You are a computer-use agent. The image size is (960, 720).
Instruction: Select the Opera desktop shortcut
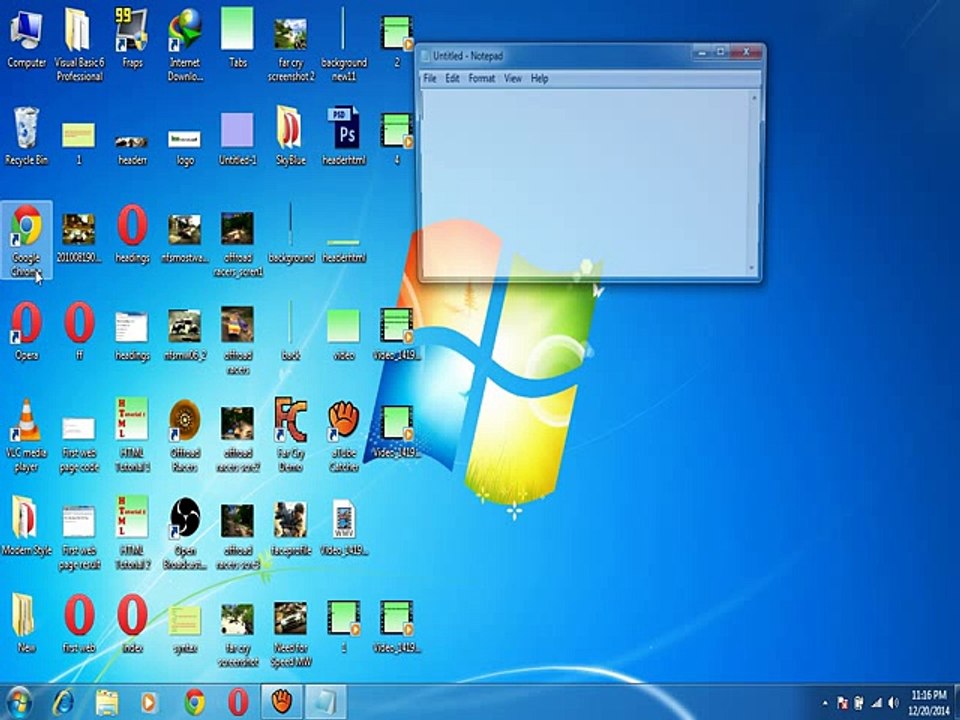(x=26, y=331)
